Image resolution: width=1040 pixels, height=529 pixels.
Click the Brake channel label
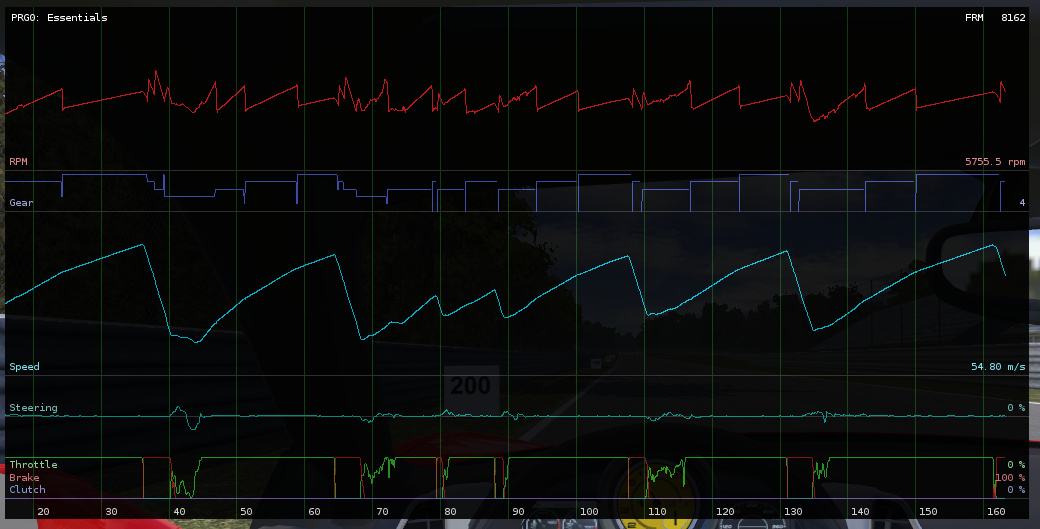click(x=25, y=478)
